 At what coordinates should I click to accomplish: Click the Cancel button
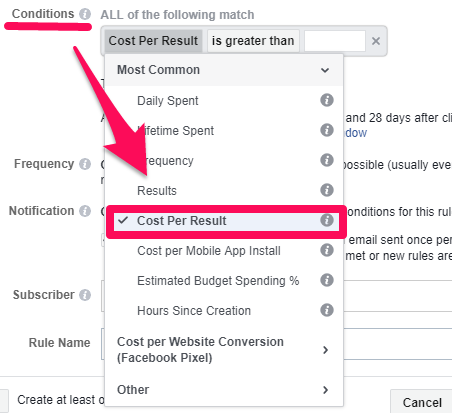[422, 402]
